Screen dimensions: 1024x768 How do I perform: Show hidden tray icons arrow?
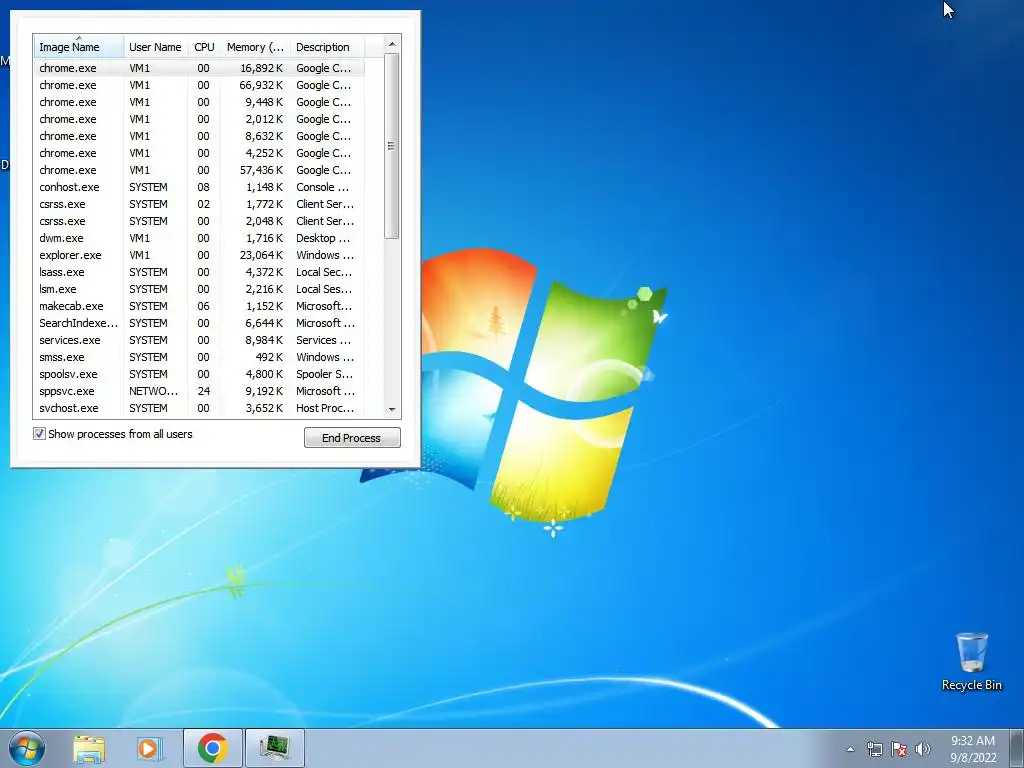(x=850, y=749)
